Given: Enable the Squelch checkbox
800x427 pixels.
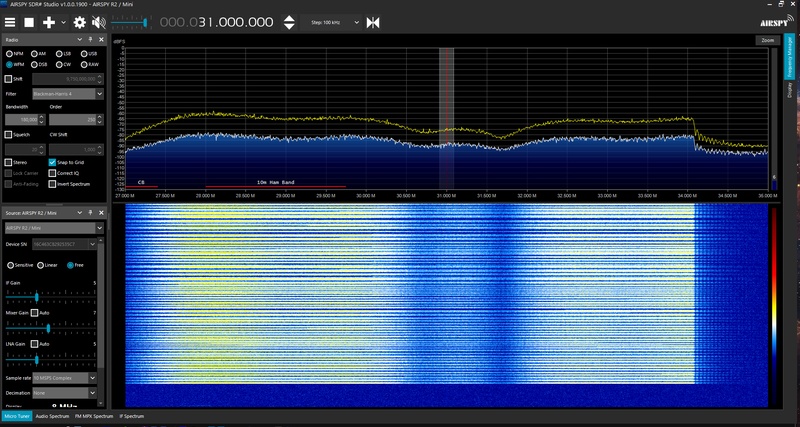Looking at the screenshot, I should point(8,135).
